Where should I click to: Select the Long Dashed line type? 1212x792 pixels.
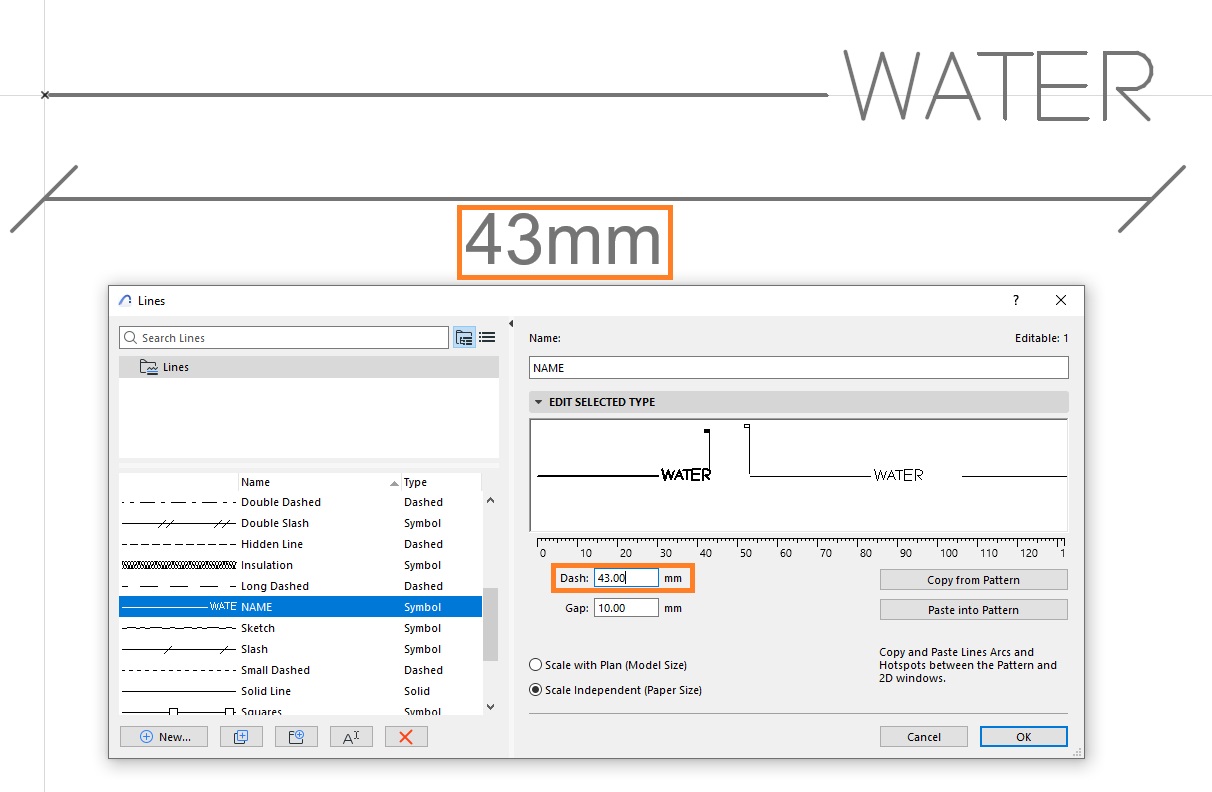pos(300,586)
